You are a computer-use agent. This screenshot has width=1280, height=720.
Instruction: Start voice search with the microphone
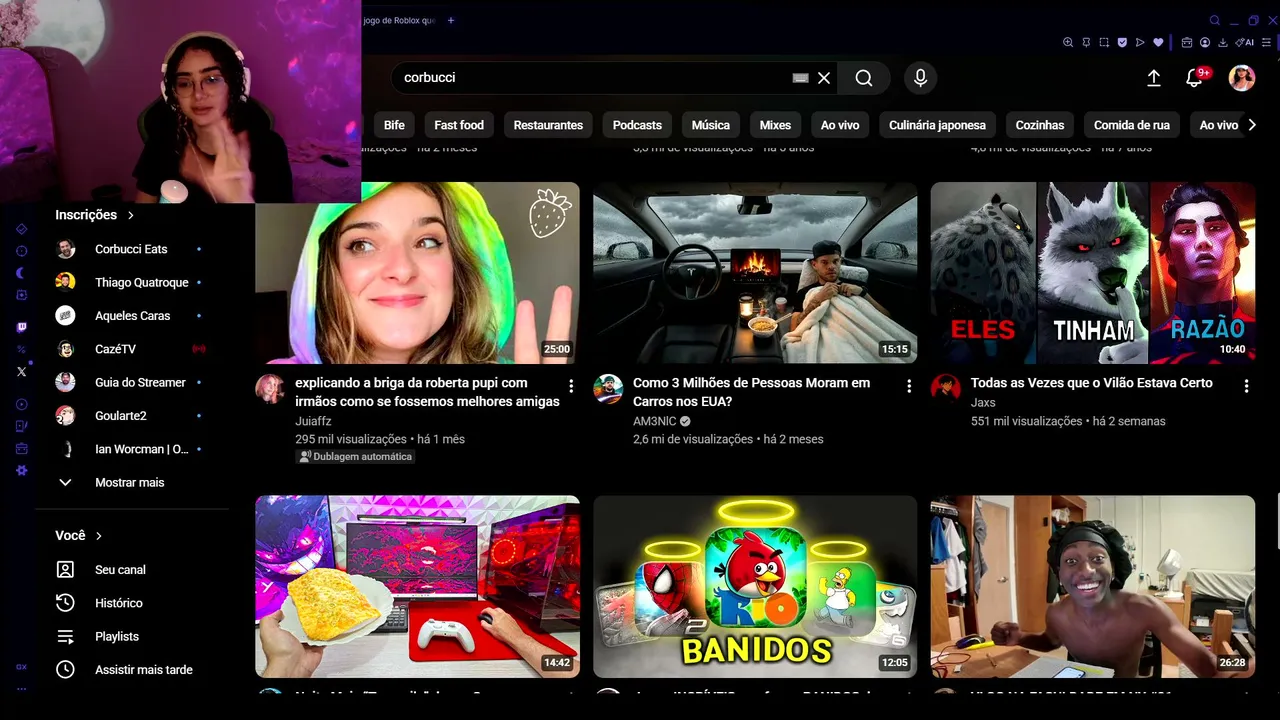point(920,78)
